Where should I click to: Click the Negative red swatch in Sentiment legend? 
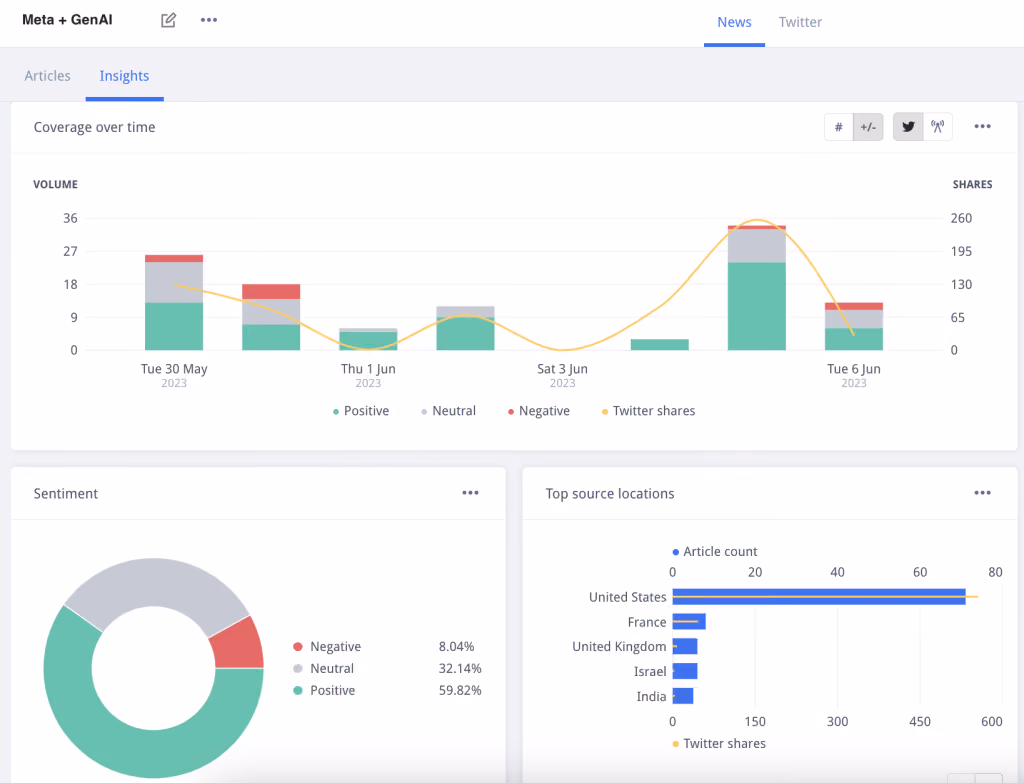298,647
